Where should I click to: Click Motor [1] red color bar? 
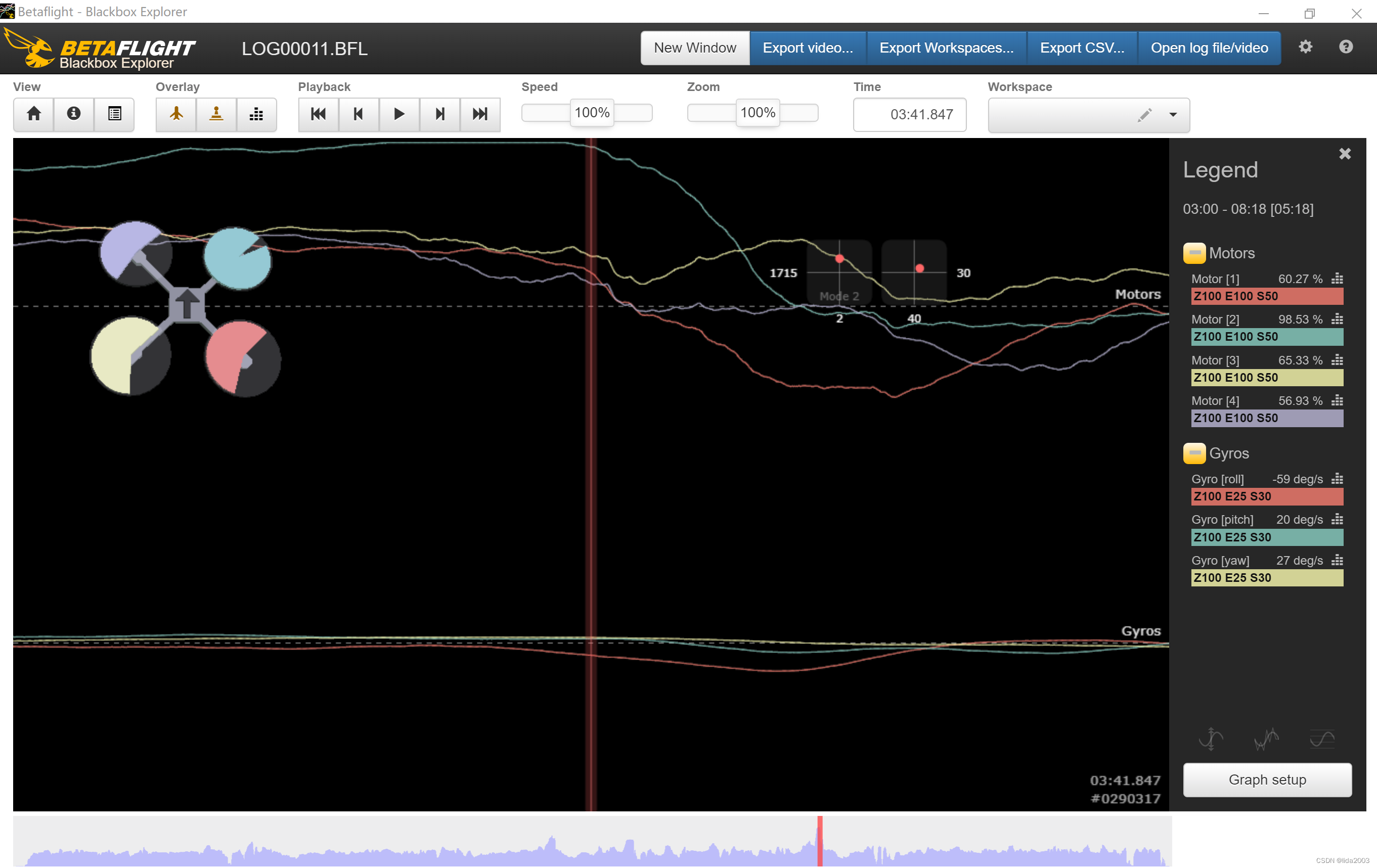pyautogui.click(x=1267, y=296)
